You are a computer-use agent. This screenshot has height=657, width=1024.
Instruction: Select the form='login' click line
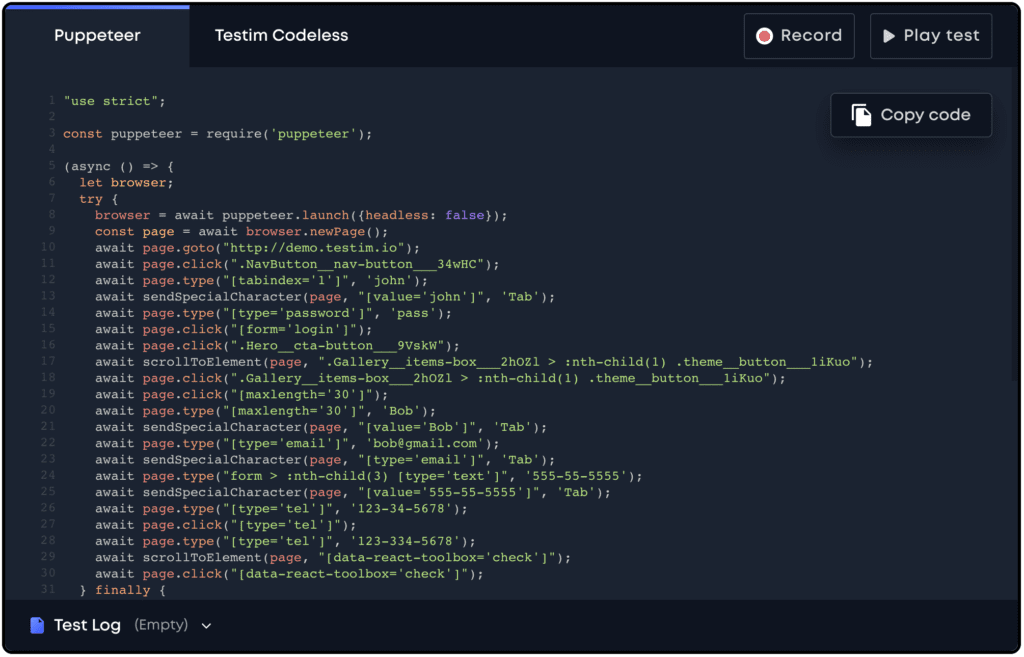(x=233, y=330)
